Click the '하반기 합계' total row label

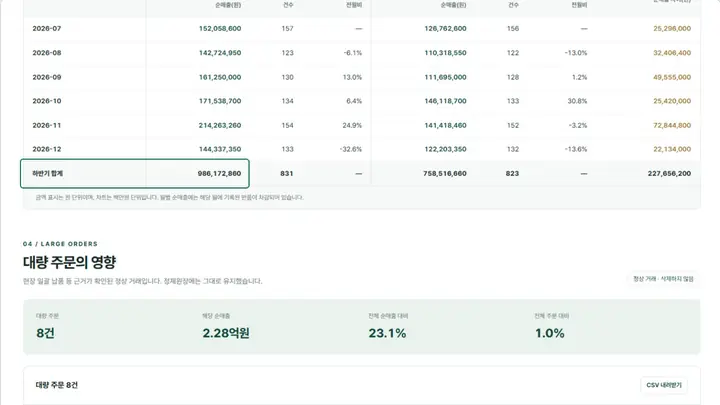(47, 174)
